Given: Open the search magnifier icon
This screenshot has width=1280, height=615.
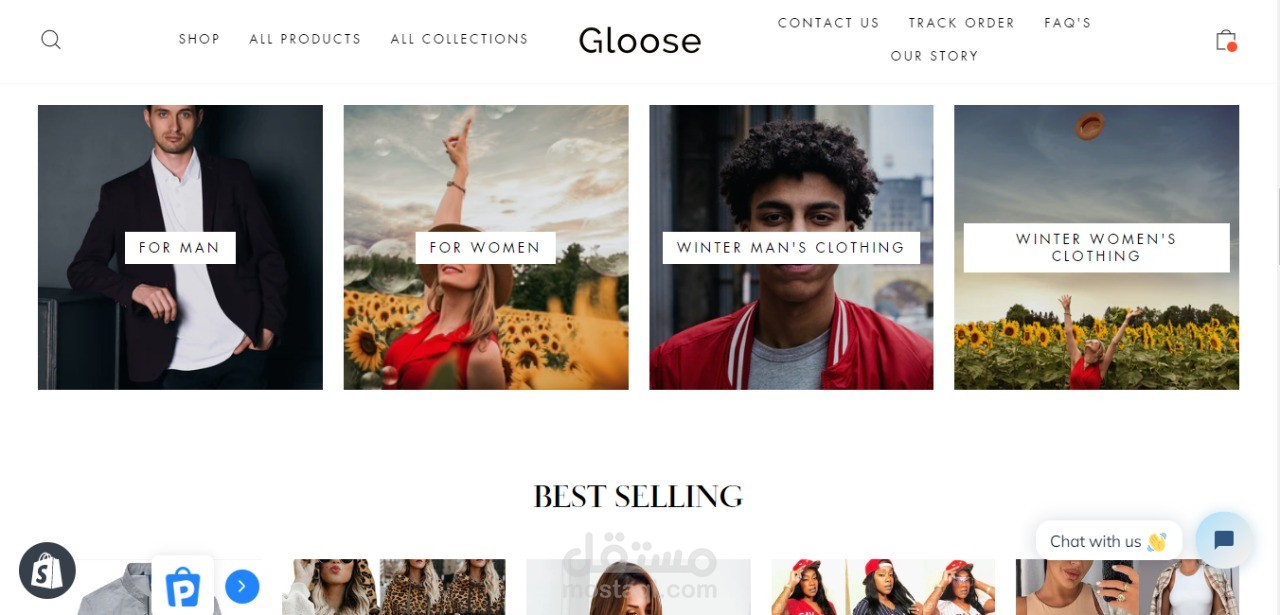Looking at the screenshot, I should [x=51, y=39].
